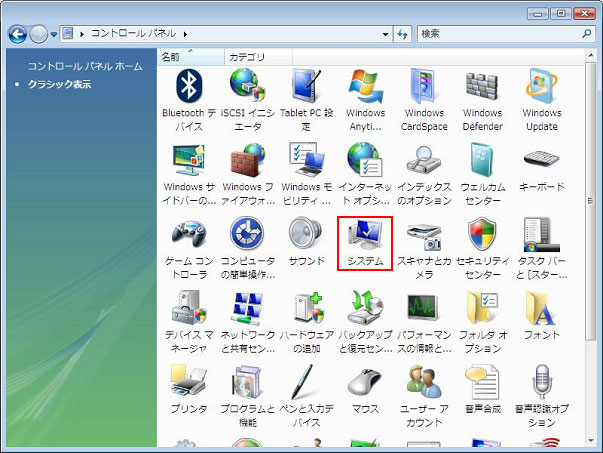Open recent pages dropdown beside navigation arrows

(x=53, y=34)
